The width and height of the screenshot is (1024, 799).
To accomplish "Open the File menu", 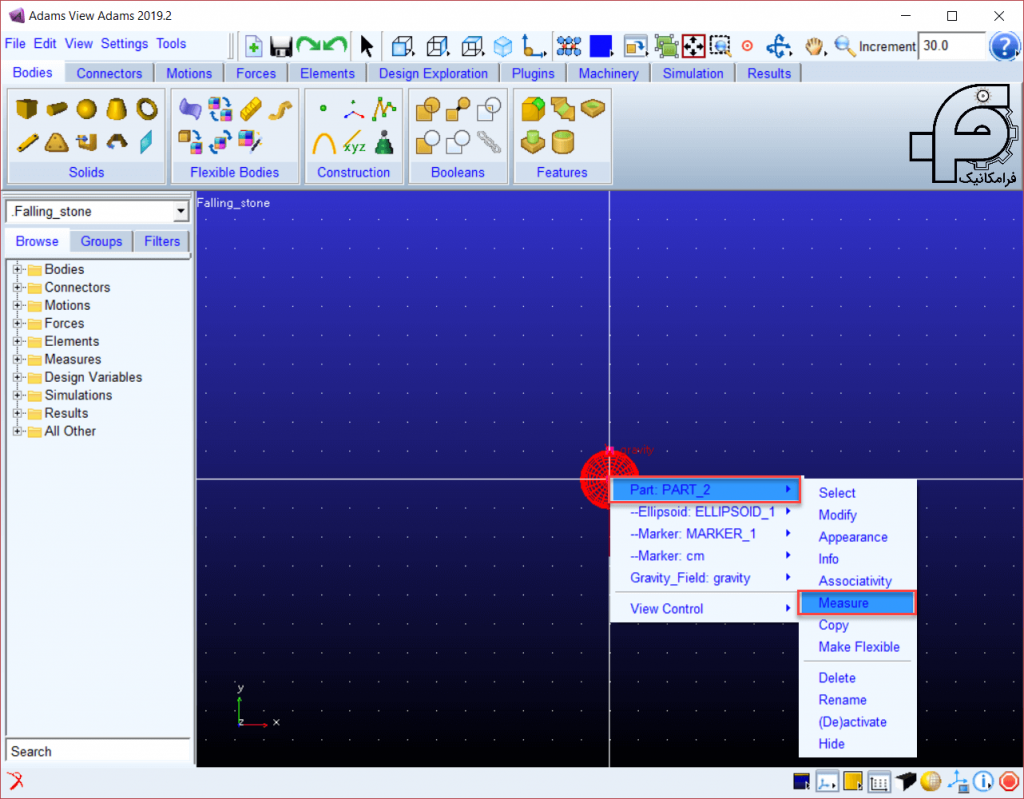I will [15, 44].
